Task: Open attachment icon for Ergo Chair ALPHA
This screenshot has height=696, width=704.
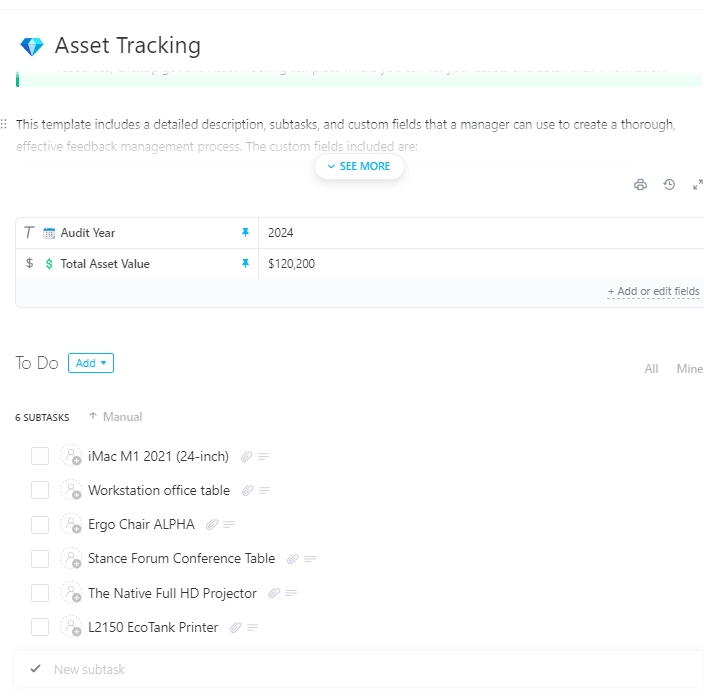Action: point(212,524)
